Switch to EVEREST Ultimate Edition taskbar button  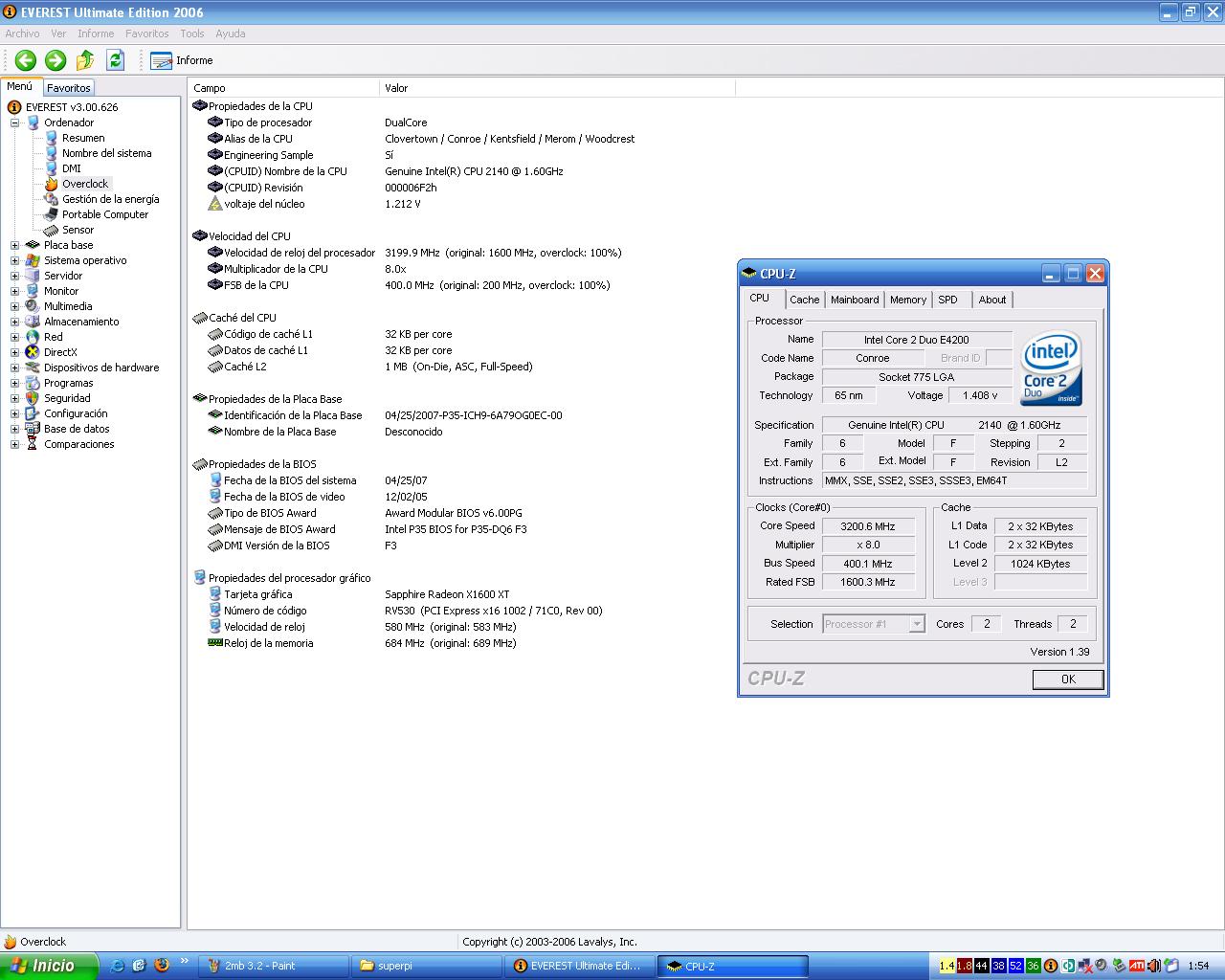click(x=579, y=966)
